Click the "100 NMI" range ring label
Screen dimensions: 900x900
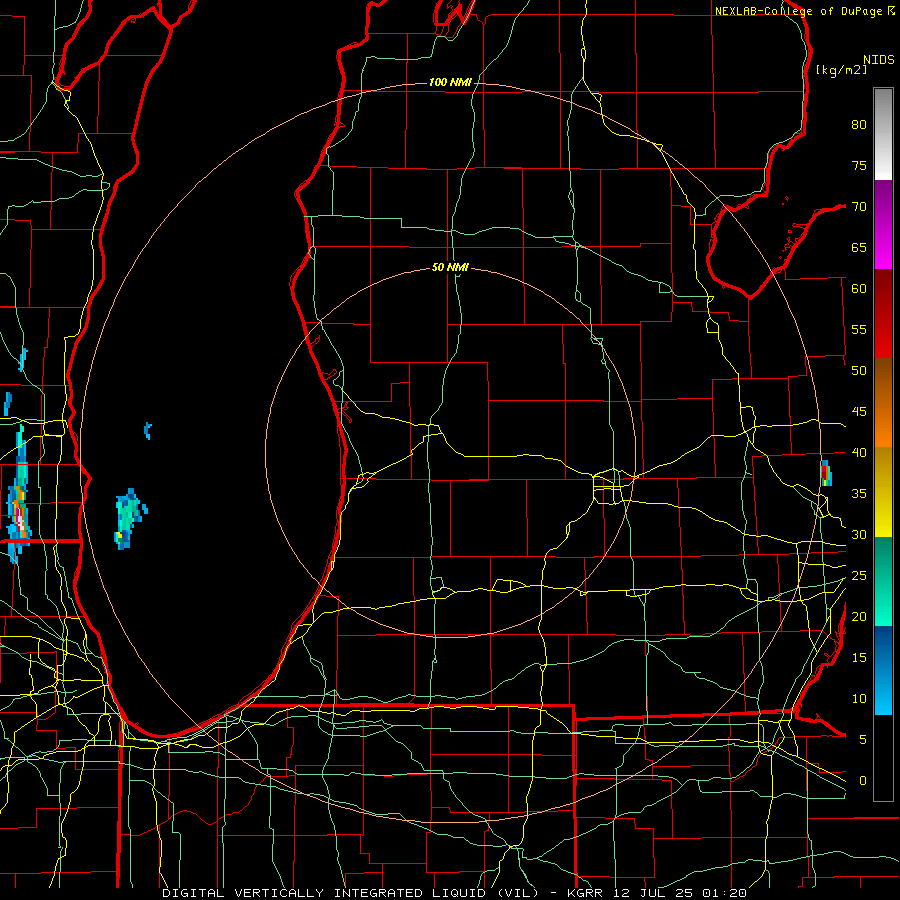point(450,83)
